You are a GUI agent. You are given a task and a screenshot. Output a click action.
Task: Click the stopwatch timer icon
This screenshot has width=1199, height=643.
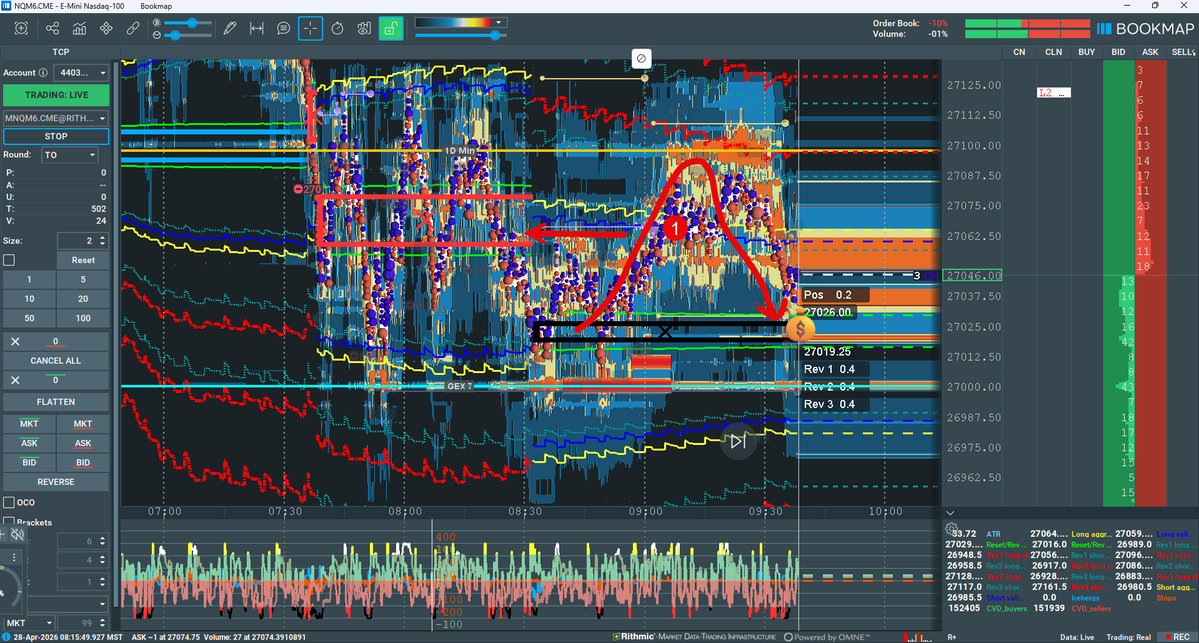click(x=337, y=29)
